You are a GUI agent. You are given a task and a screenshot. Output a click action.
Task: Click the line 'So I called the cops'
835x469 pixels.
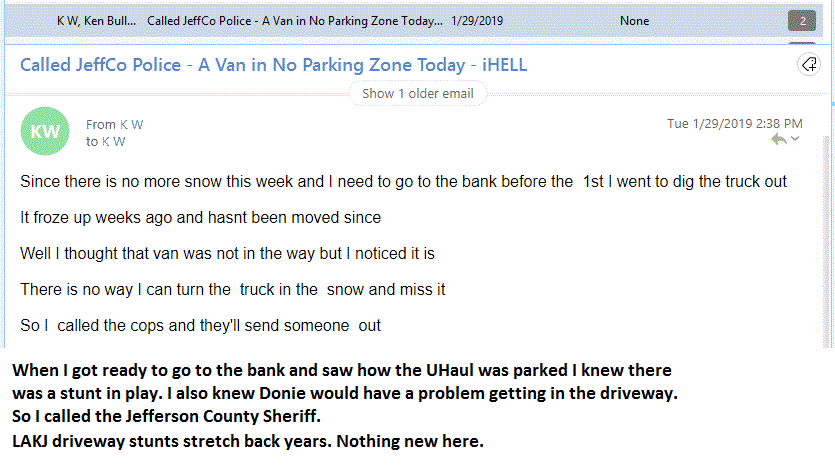[x=200, y=325]
